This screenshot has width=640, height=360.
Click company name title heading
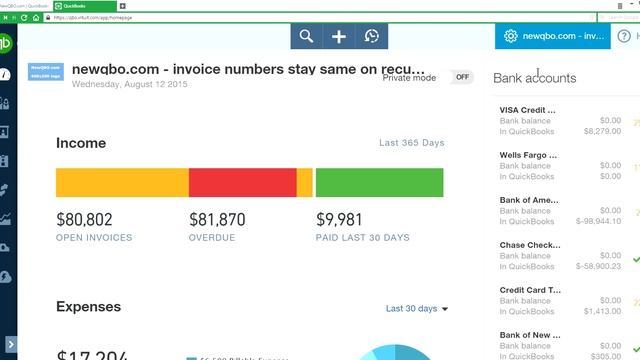(x=248, y=69)
